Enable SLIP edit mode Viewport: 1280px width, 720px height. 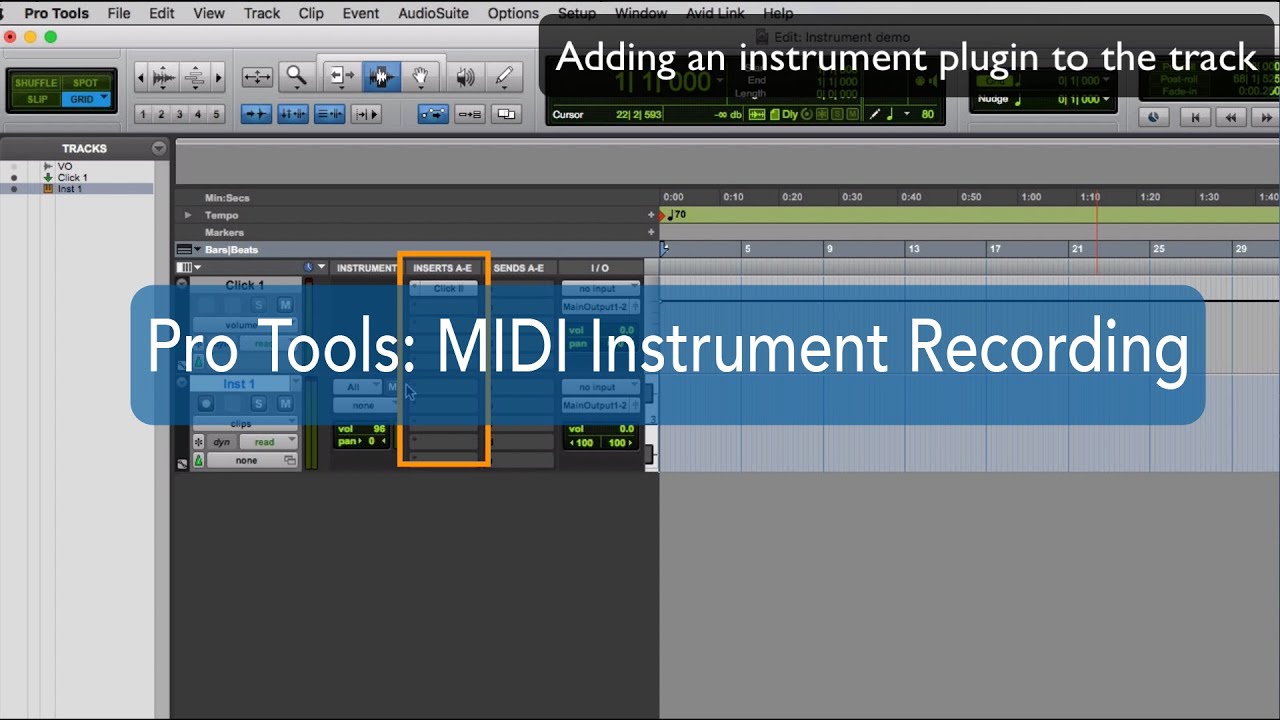coord(37,99)
